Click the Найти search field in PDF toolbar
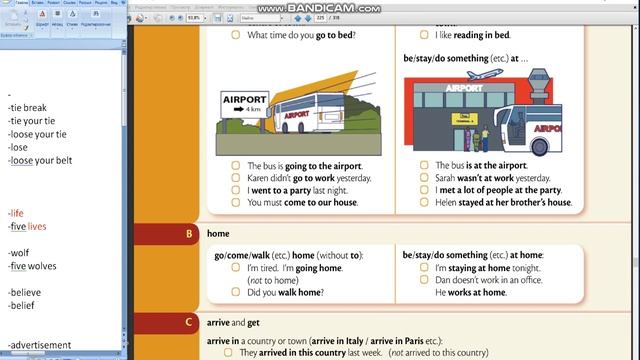The image size is (640, 360). click(x=260, y=18)
